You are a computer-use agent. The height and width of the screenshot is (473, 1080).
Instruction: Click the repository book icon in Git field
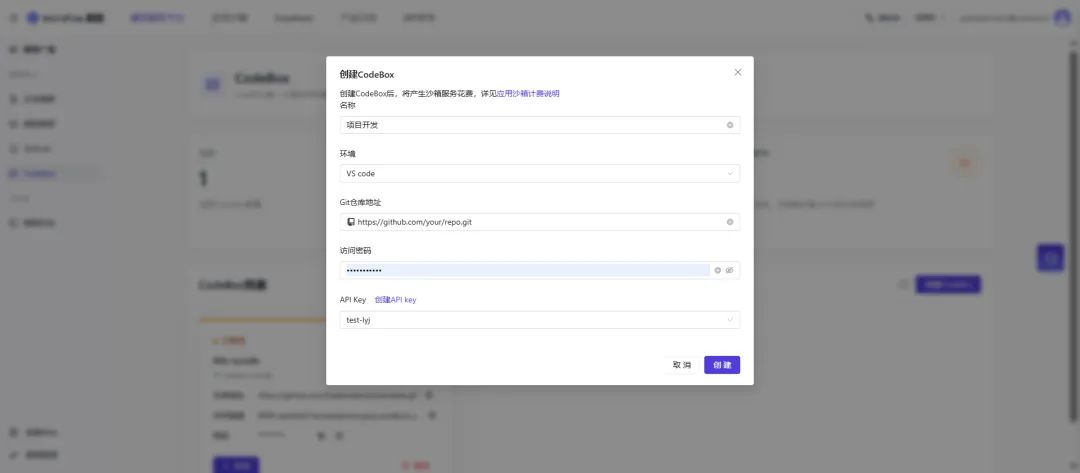351,222
